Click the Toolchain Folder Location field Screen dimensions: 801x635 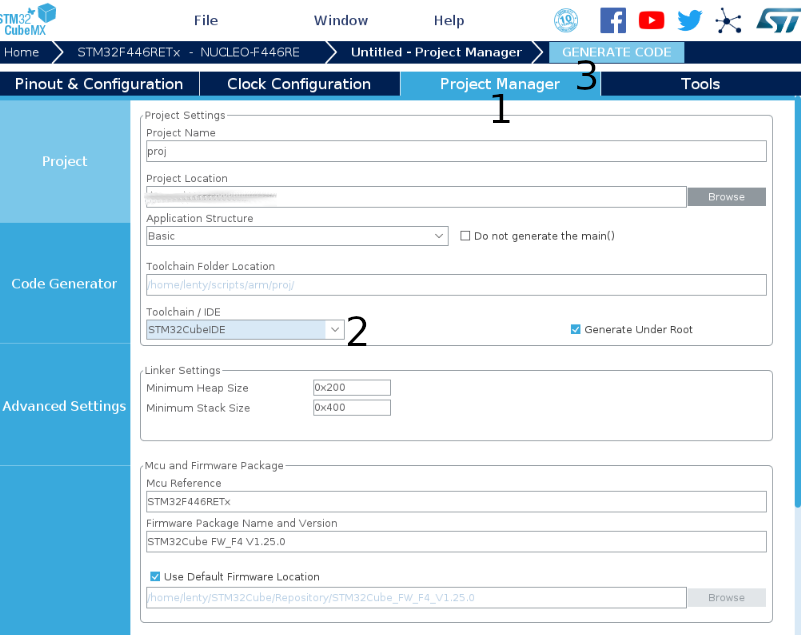click(456, 285)
